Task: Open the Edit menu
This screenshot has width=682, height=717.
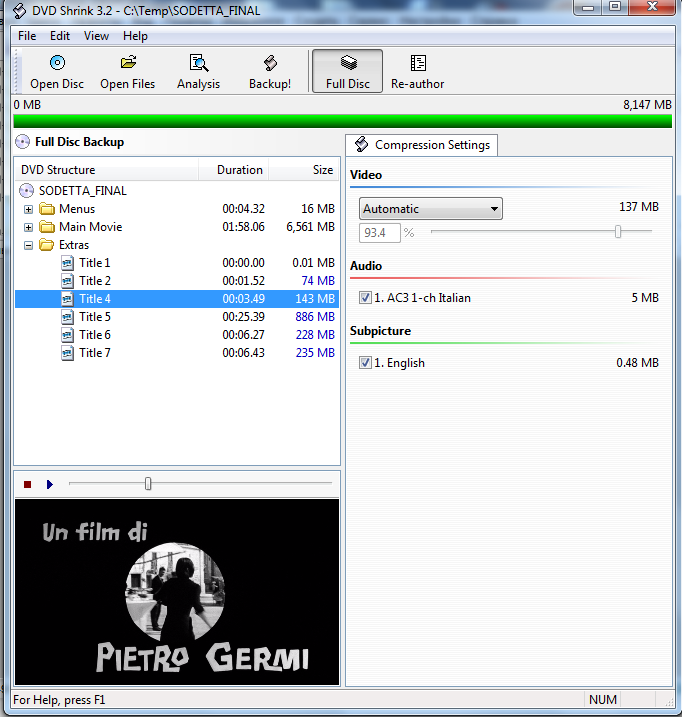Action: 60,36
